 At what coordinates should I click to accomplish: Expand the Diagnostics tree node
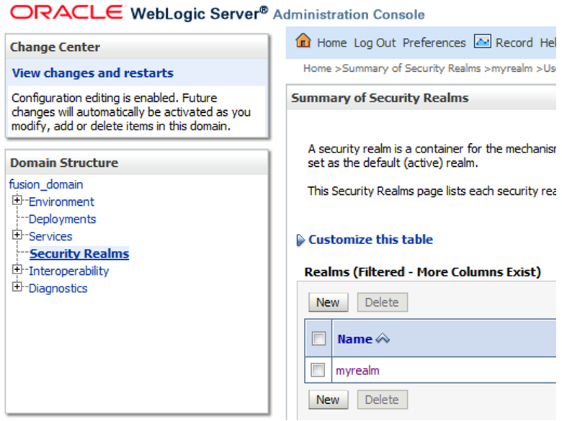[x=17, y=286]
